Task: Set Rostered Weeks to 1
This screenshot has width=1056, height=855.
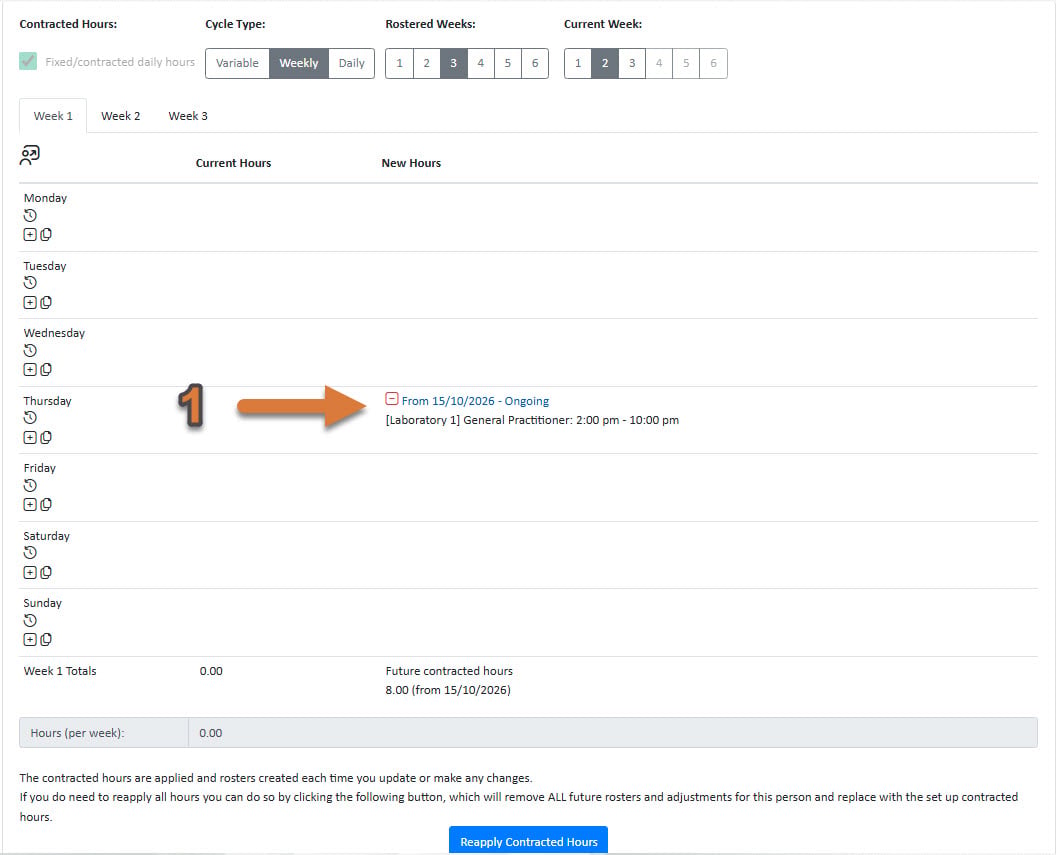Action: point(399,63)
